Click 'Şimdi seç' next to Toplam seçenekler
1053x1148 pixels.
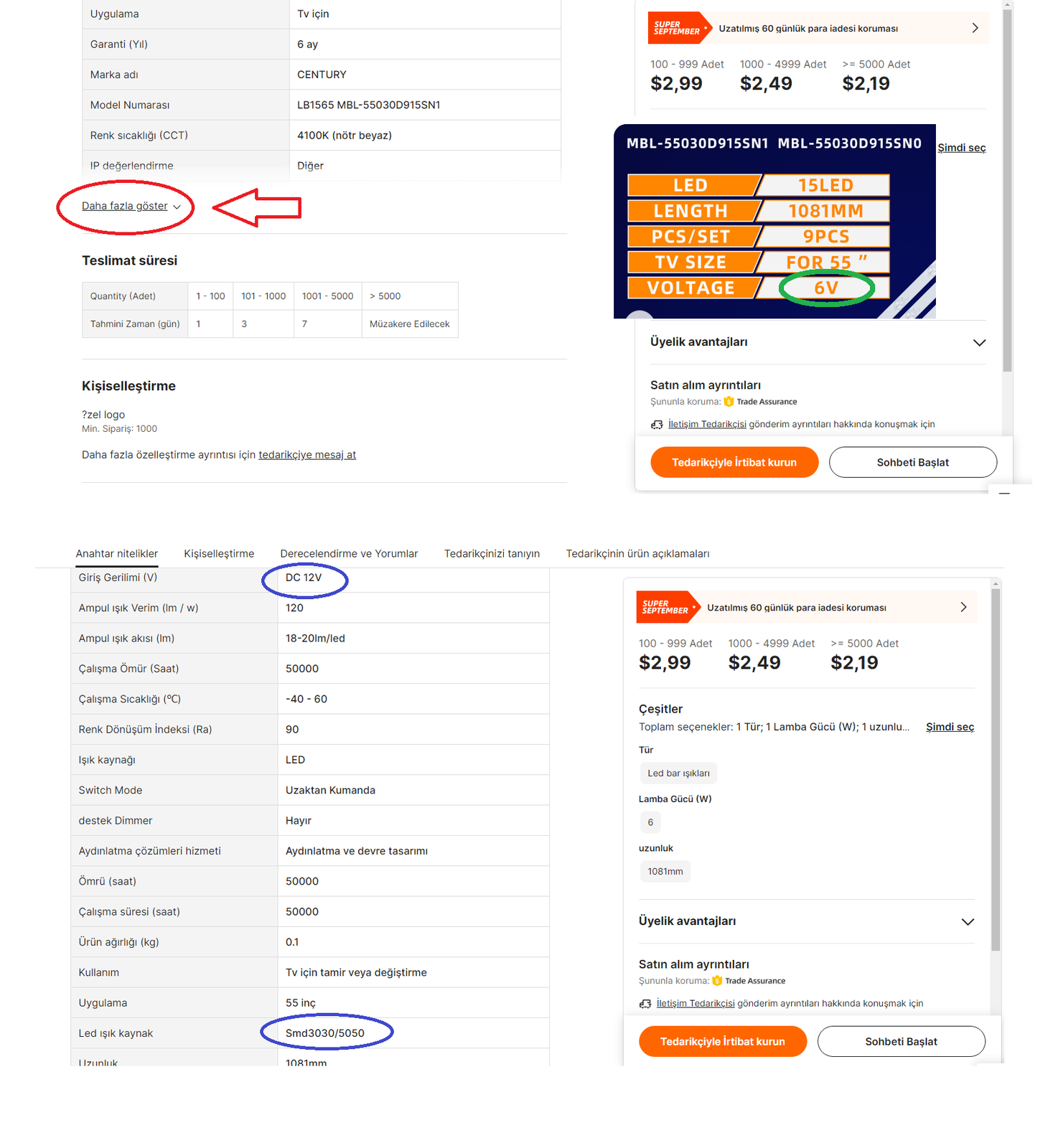coord(950,727)
